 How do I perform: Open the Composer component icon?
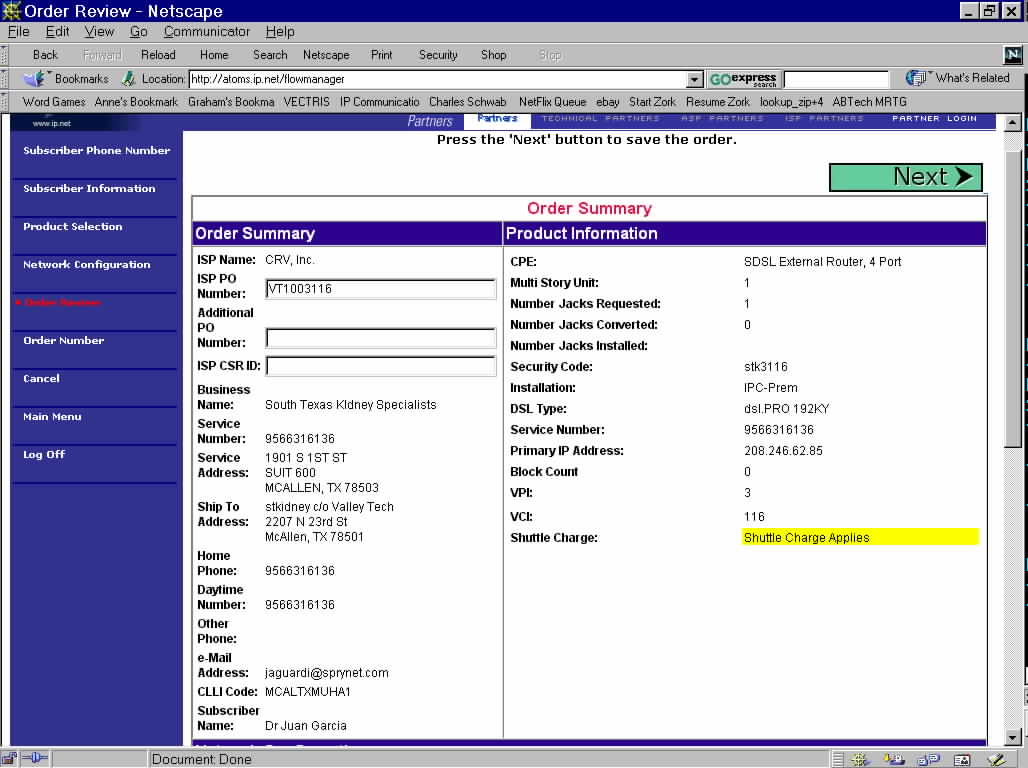997,759
